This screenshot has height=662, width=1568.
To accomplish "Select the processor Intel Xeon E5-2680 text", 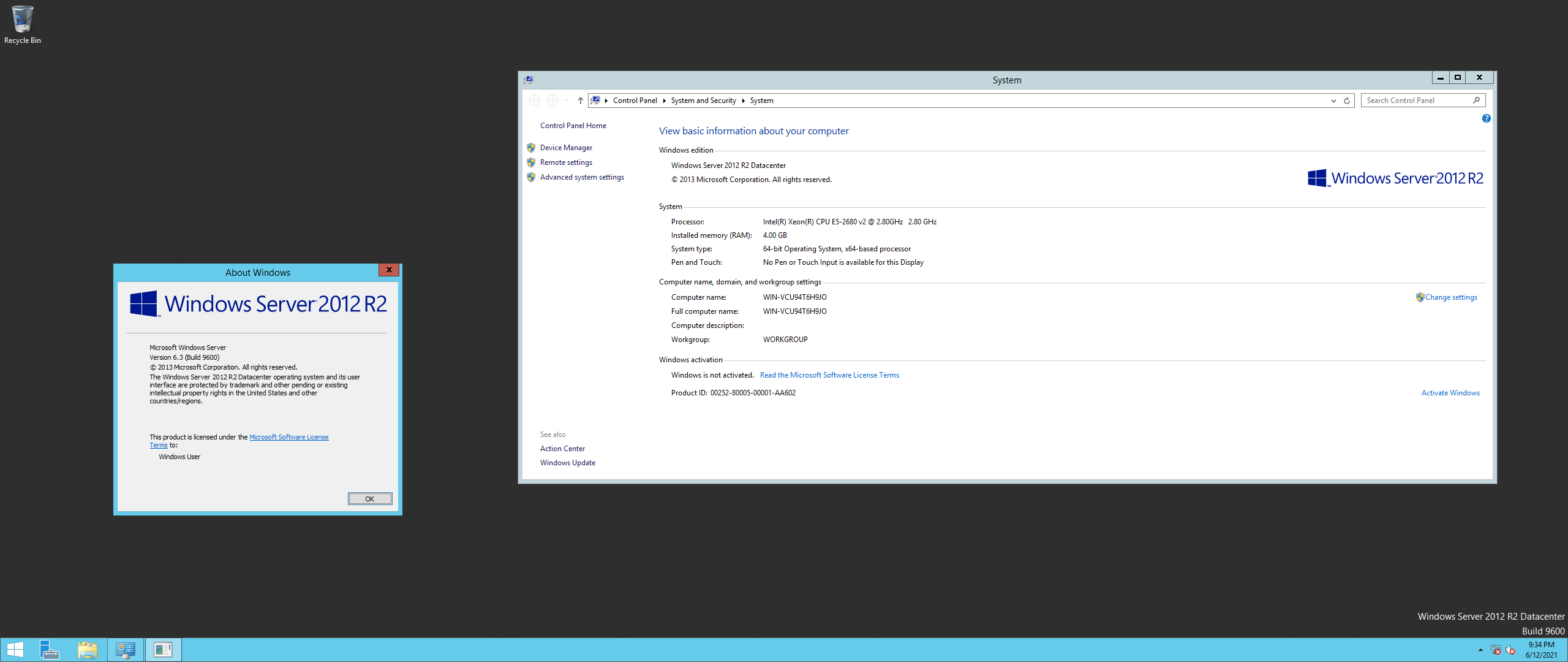I will point(850,222).
